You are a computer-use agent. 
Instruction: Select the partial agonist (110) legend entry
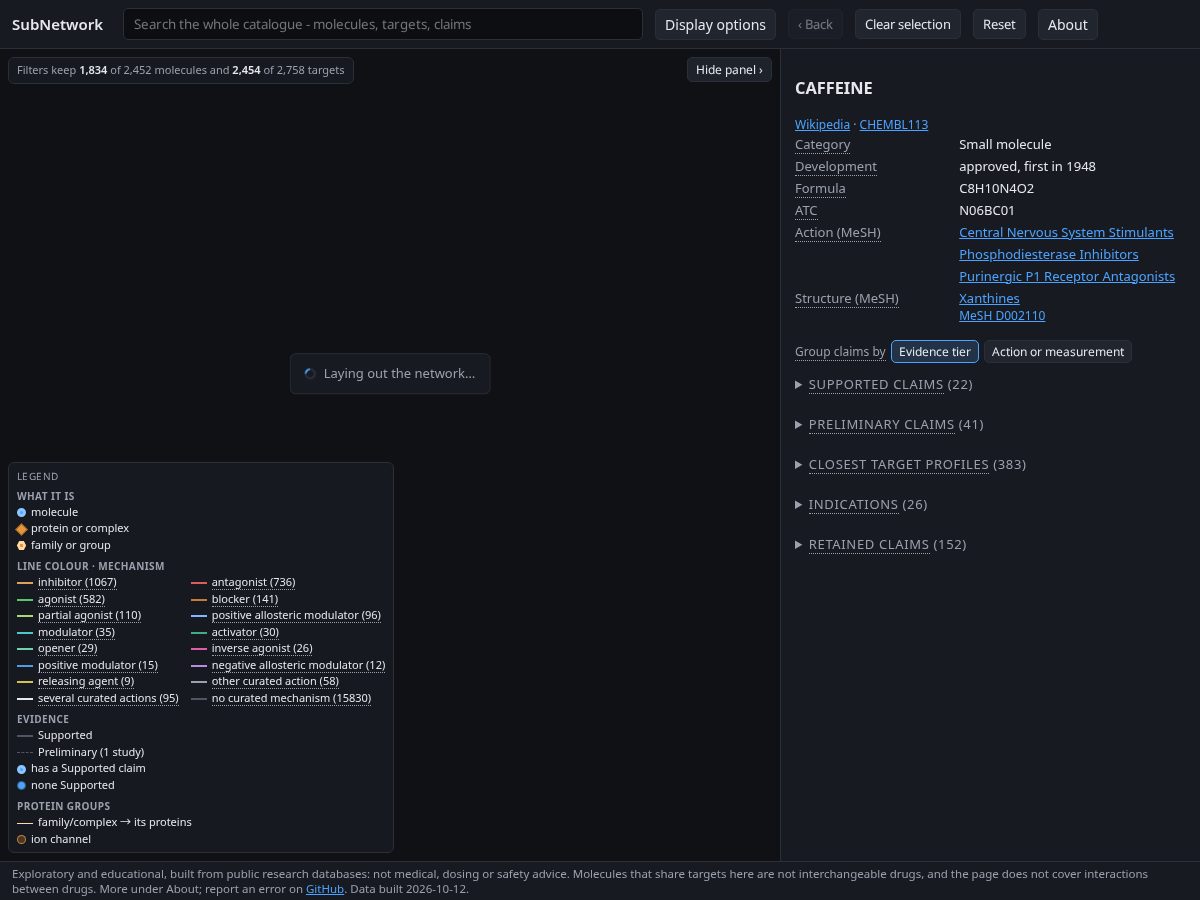pos(89,616)
